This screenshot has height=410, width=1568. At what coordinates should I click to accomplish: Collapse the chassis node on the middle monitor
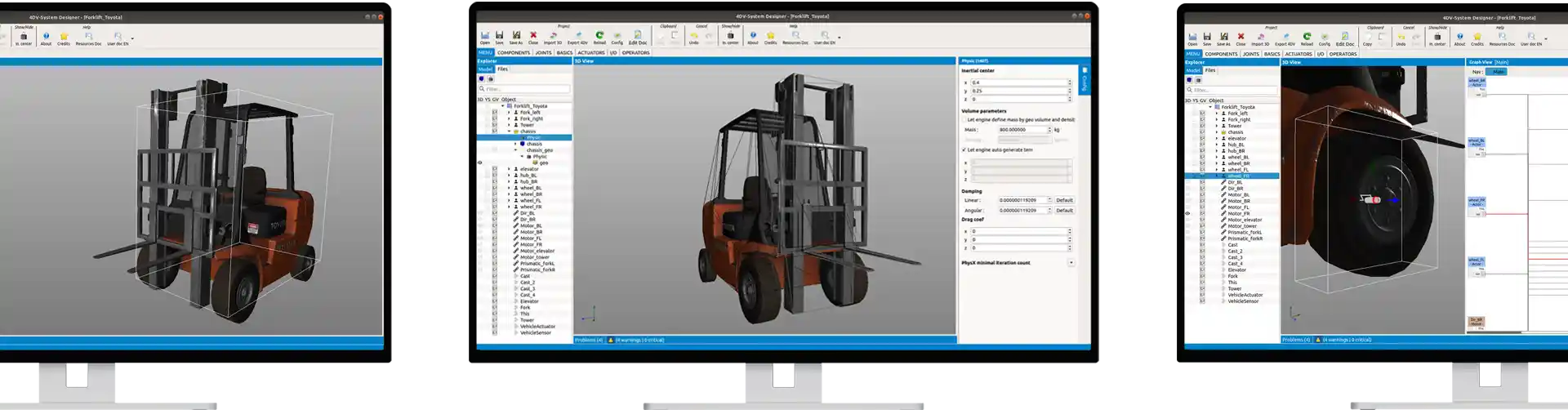tap(509, 131)
